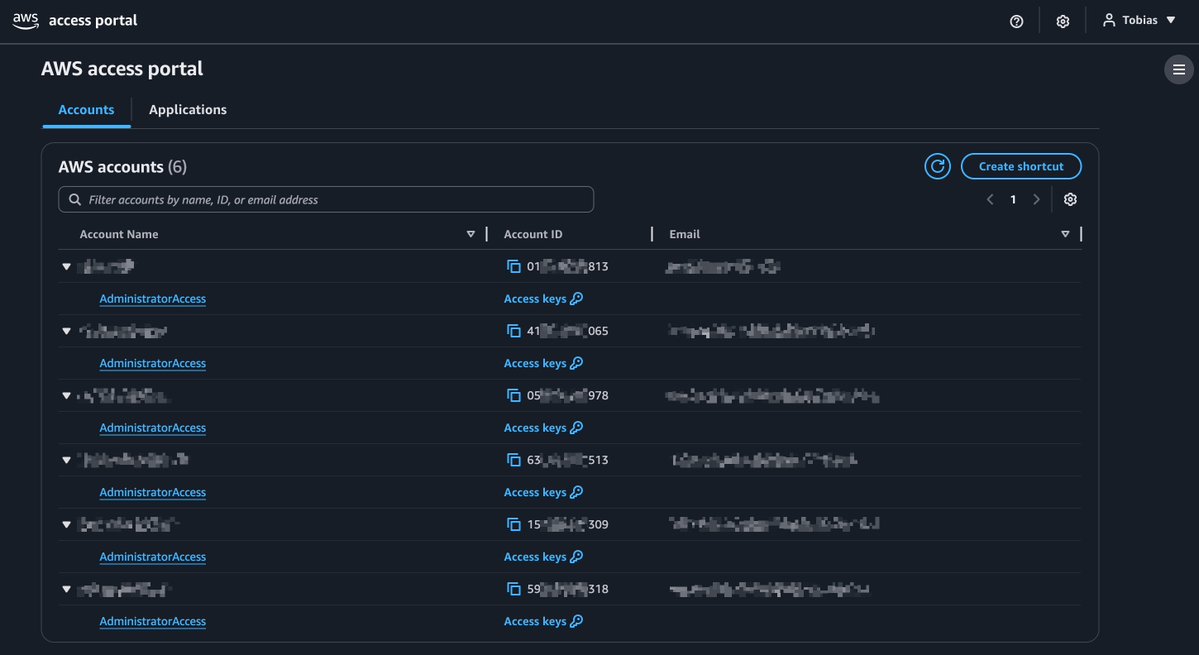Refresh the AWS accounts list
The width and height of the screenshot is (1199, 655).
coord(937,167)
